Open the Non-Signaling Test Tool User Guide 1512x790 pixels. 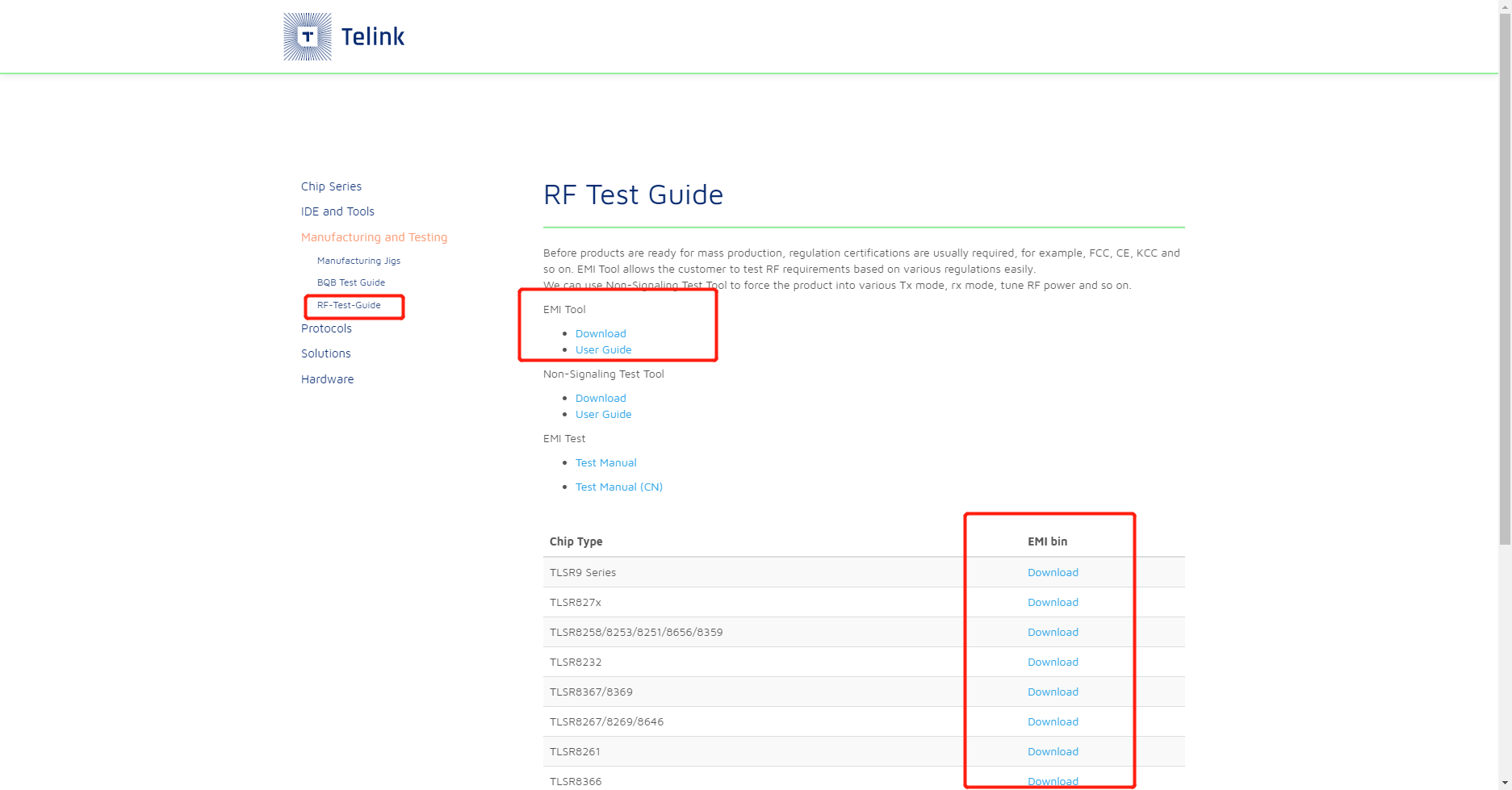tap(603, 414)
